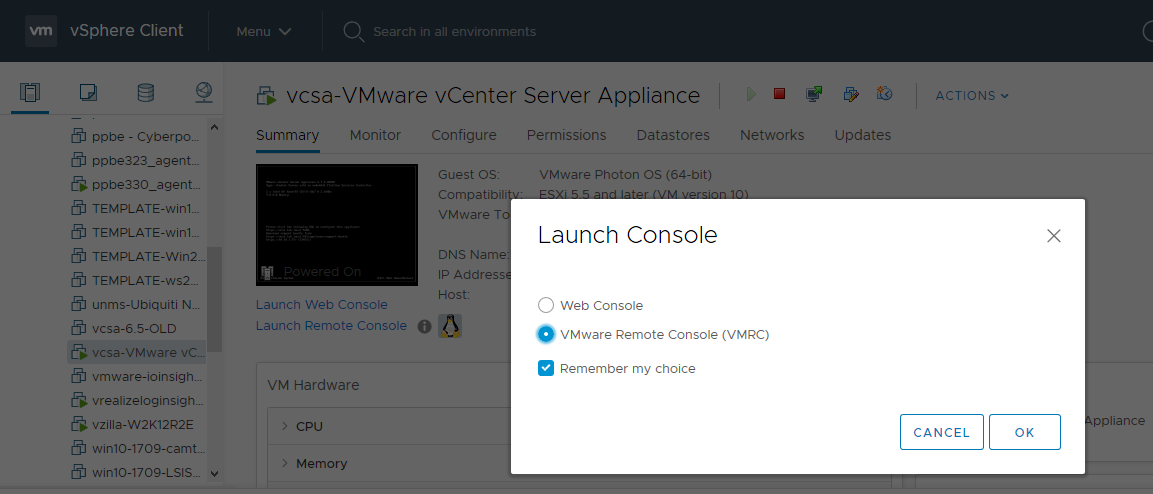The height and width of the screenshot is (494, 1153).
Task: Click the VM icon beside ppbe330_agent
Action: [x=79, y=185]
